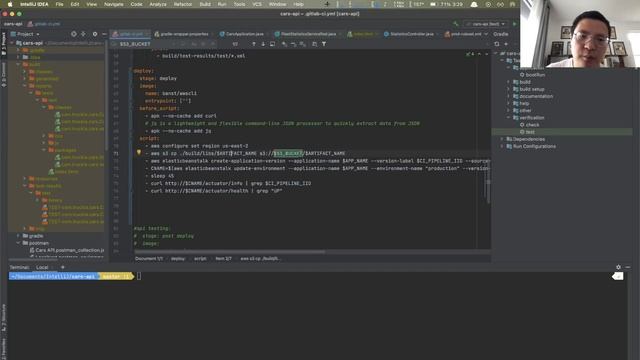
Task: Click the 'deploy' breadcrumb below editor
Action: tap(178, 258)
